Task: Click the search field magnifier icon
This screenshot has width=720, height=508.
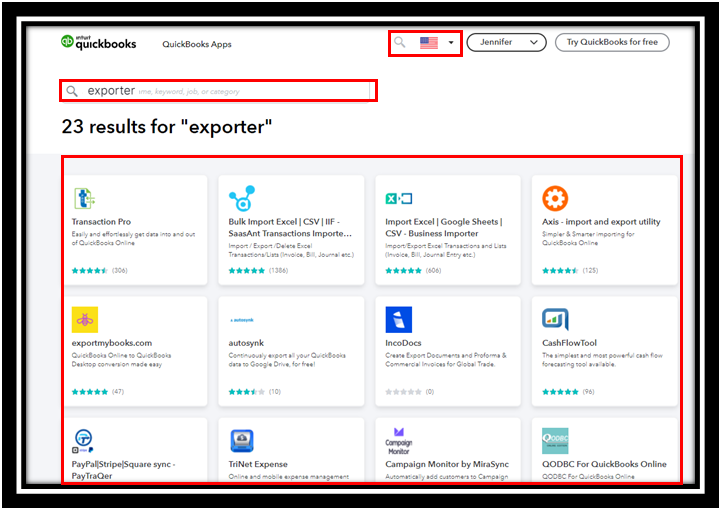Action: click(x=72, y=91)
